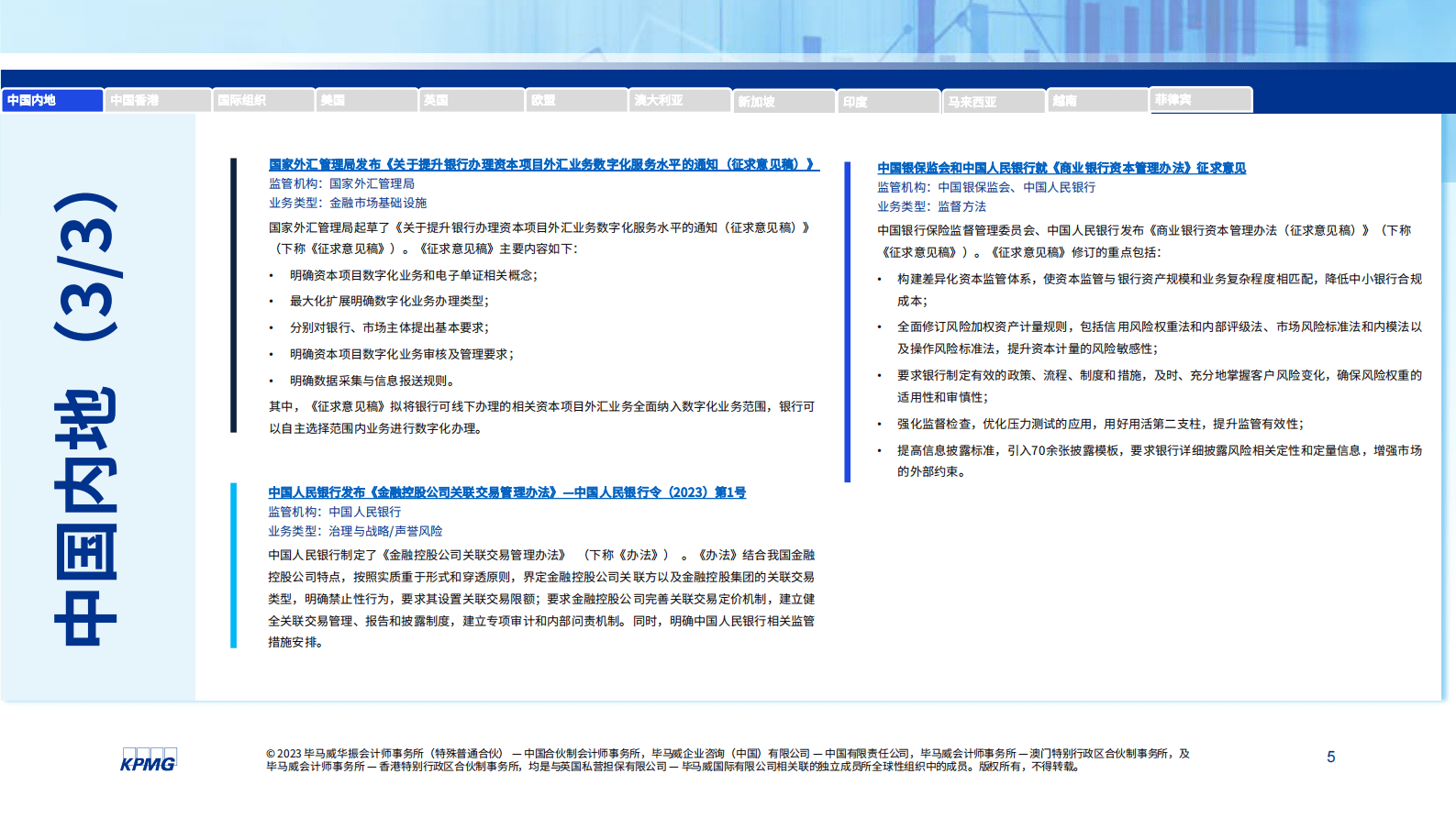Click the KPMG logo in footer
Viewport: 1456px width, 818px height.
(148, 760)
